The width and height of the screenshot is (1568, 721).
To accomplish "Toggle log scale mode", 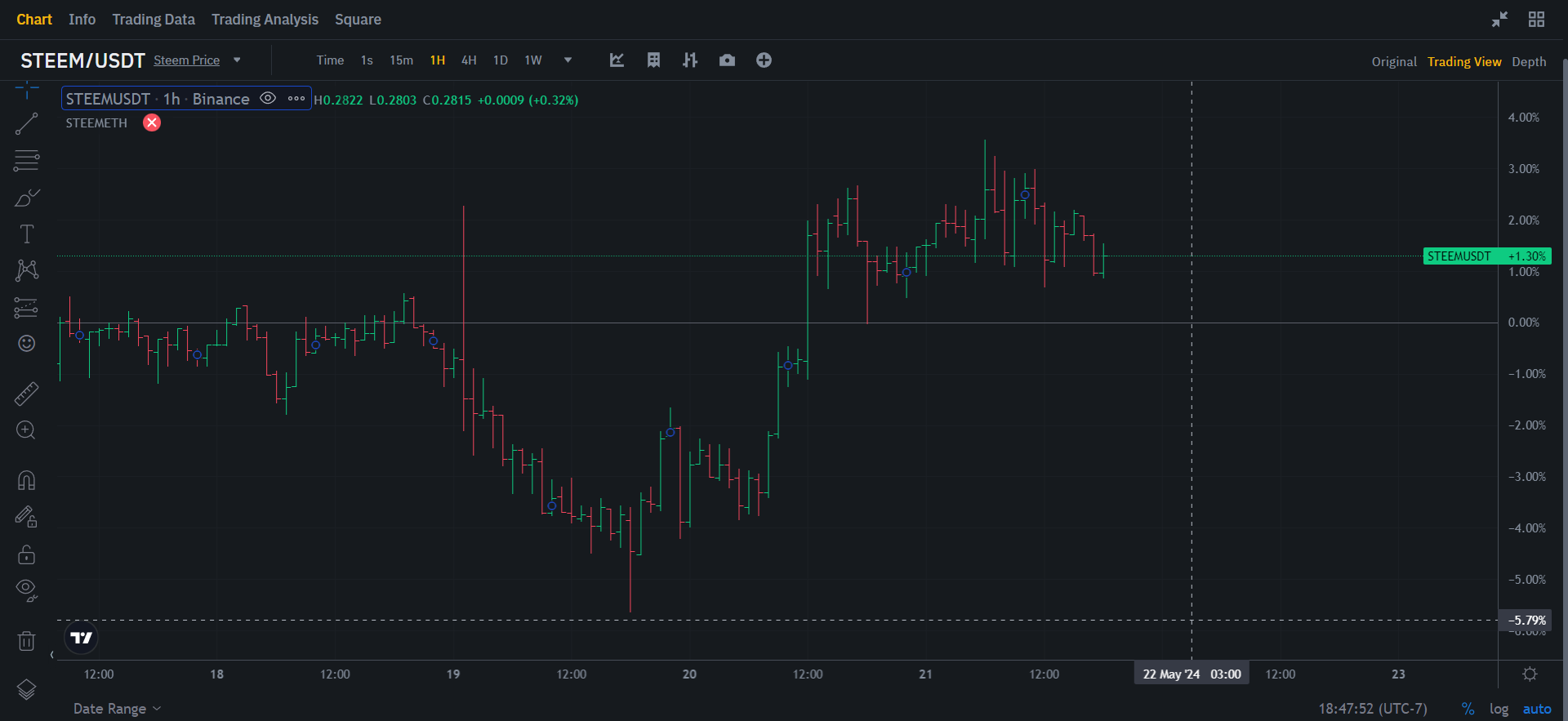I will pyautogui.click(x=1499, y=709).
